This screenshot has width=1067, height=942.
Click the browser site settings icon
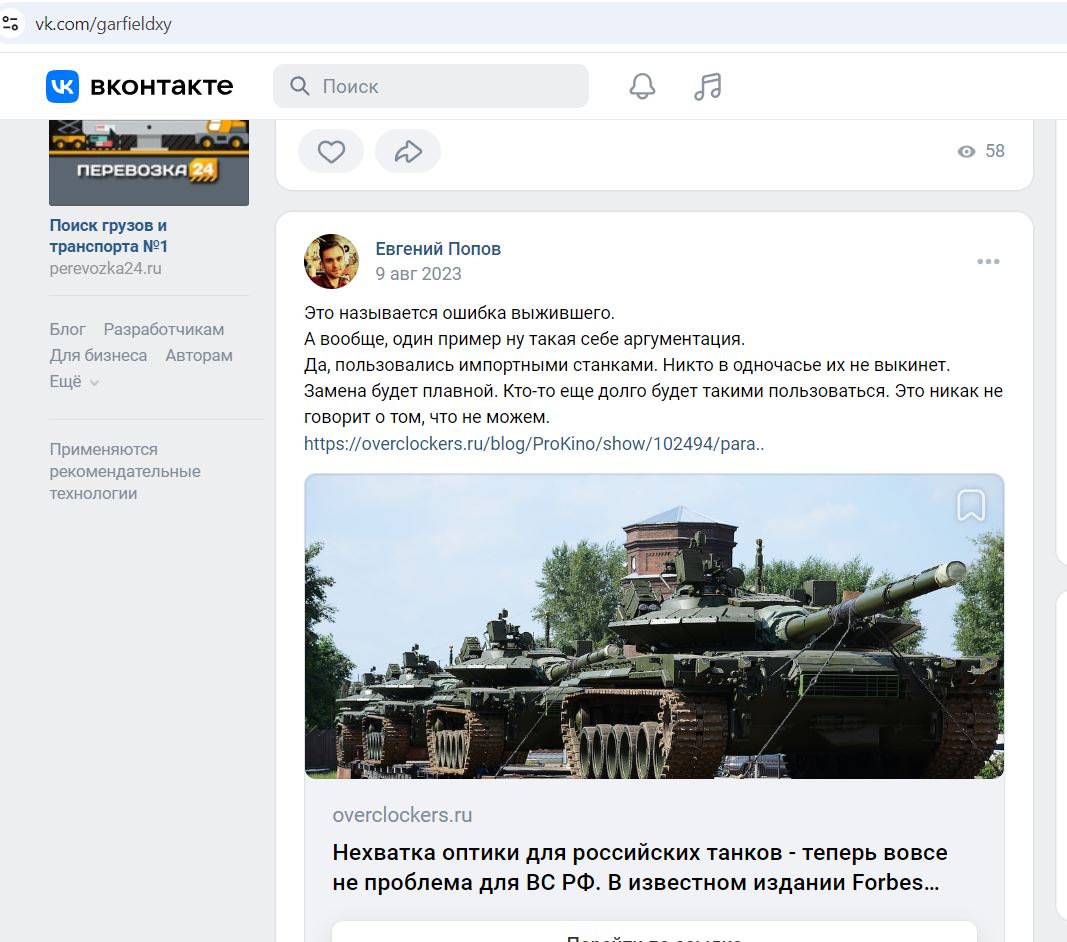pyautogui.click(x=10, y=24)
